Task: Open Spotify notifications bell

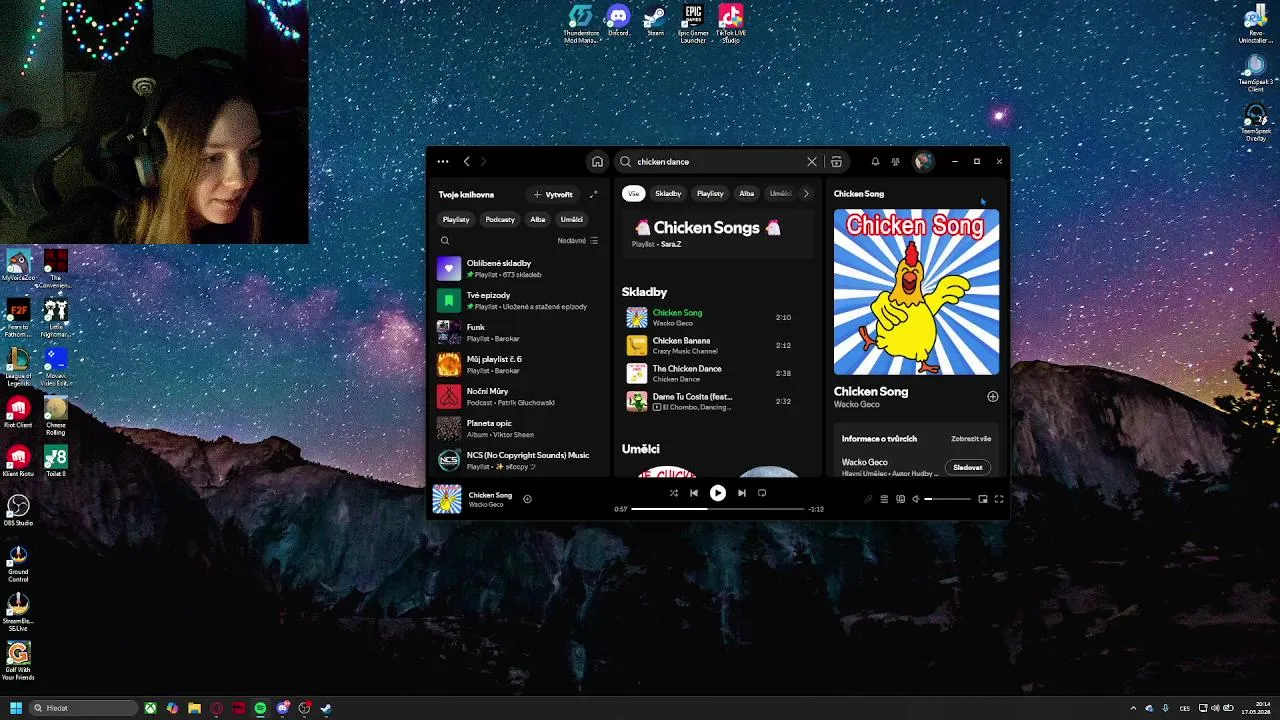Action: click(875, 161)
